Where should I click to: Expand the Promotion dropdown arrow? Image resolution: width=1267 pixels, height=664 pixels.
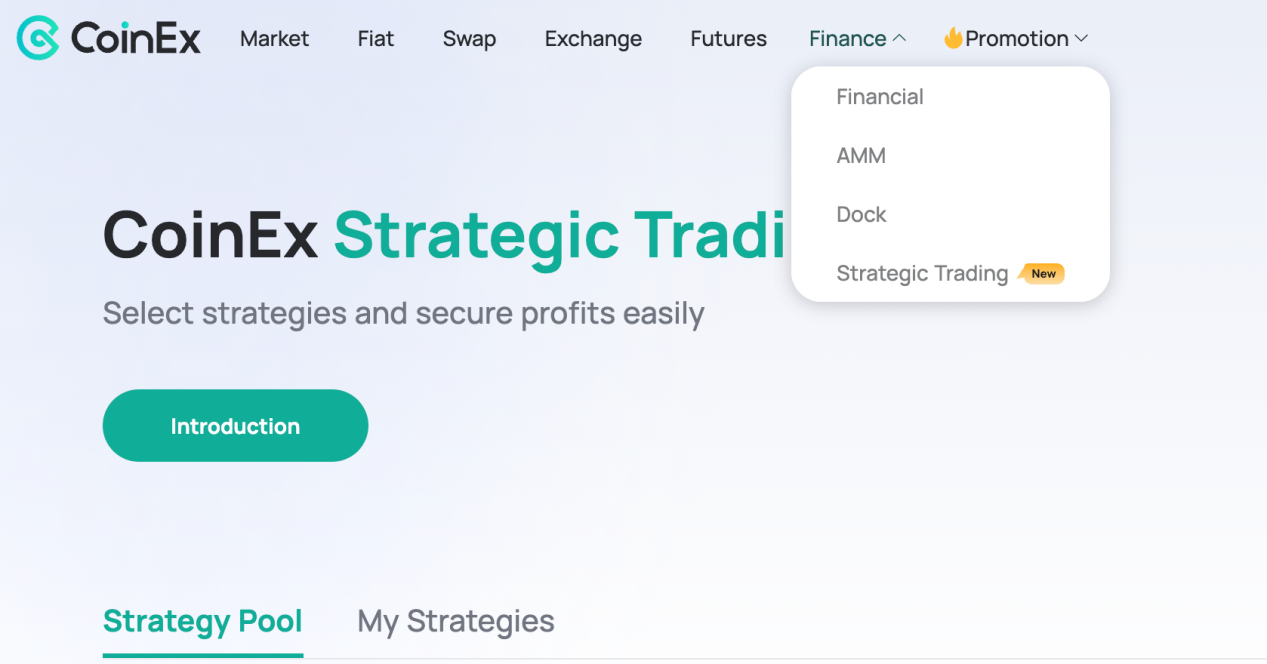point(1081,39)
